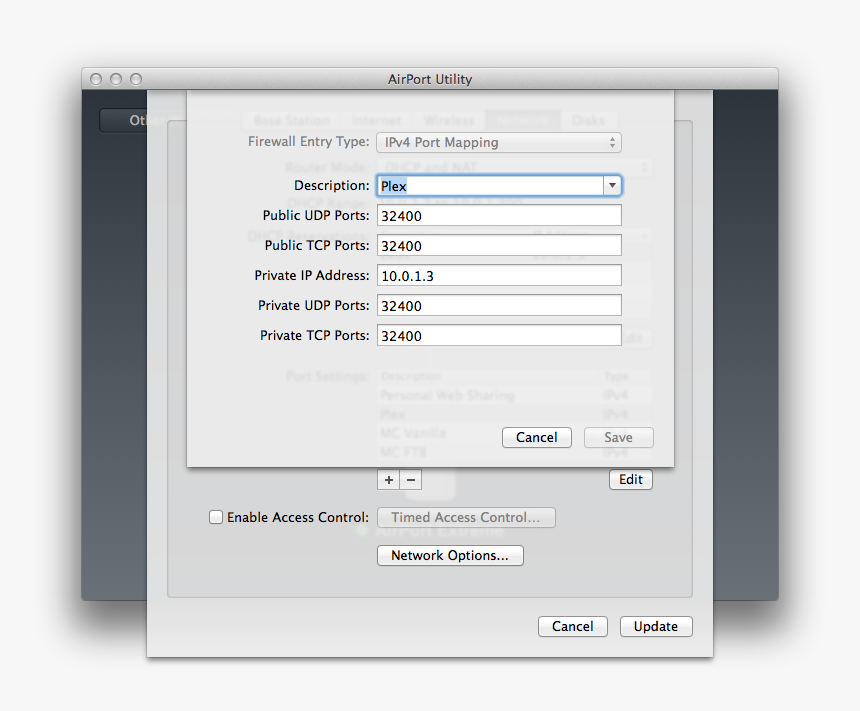The width and height of the screenshot is (860, 711).
Task: Close the AirPort Utility window
Action: click(x=96, y=80)
